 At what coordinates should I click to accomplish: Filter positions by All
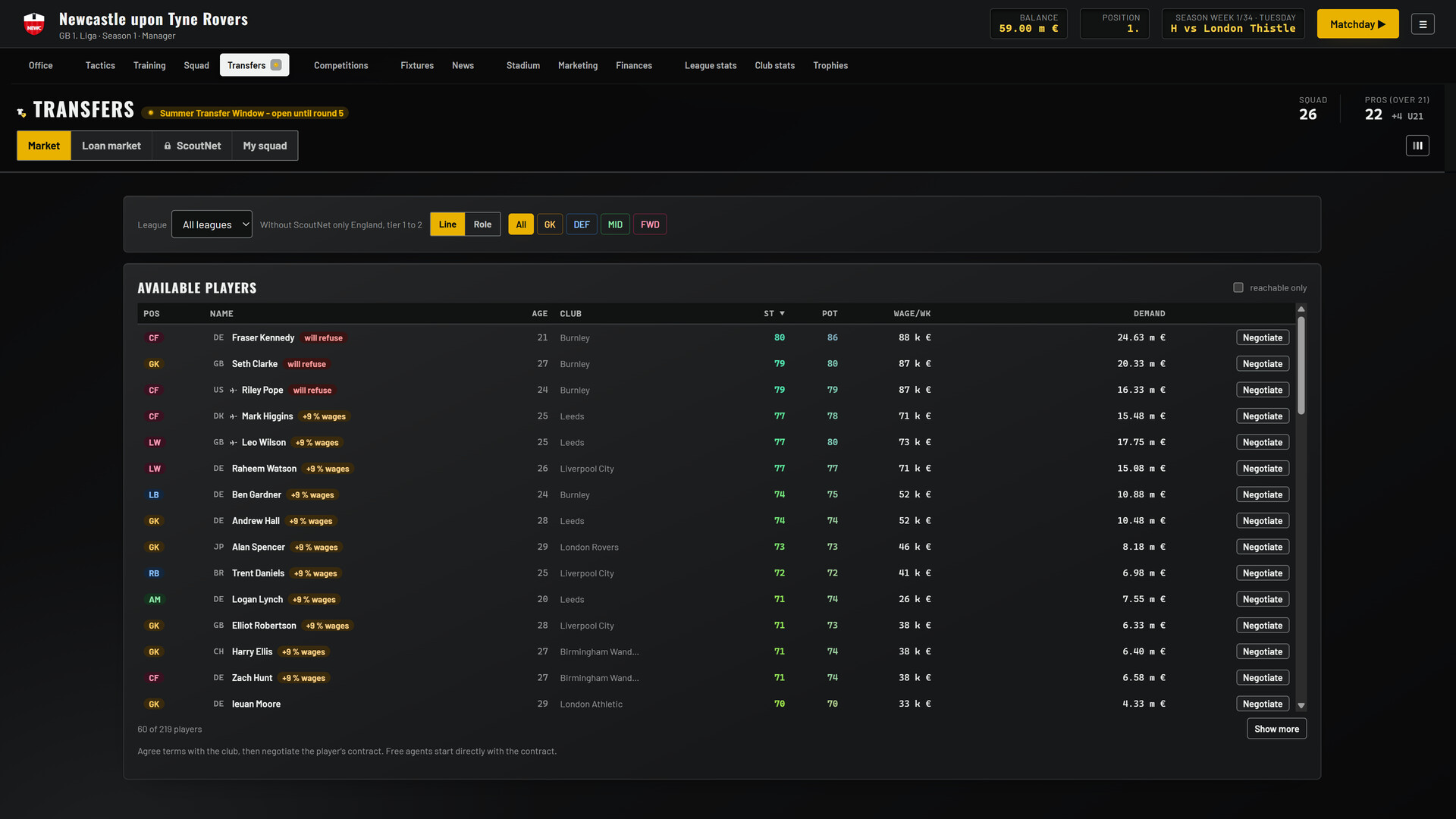[521, 224]
